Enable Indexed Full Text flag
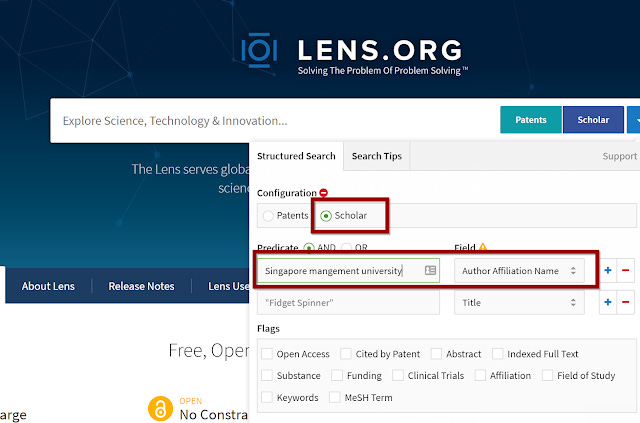The height and width of the screenshot is (423, 640). (x=498, y=354)
